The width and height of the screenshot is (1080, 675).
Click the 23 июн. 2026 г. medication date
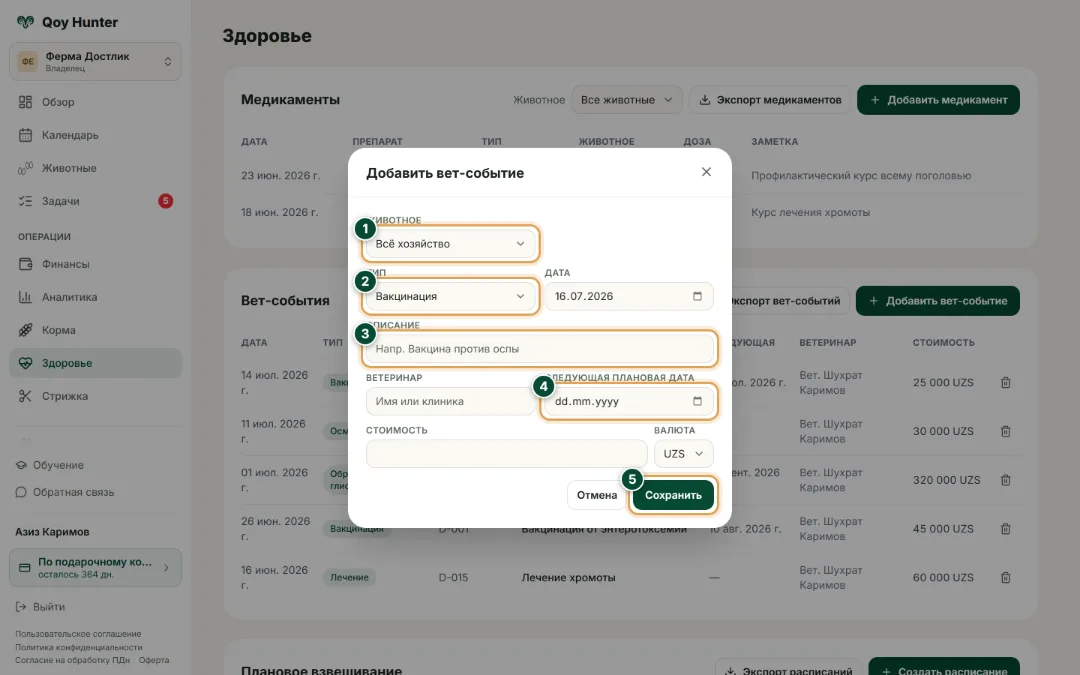click(x=280, y=176)
